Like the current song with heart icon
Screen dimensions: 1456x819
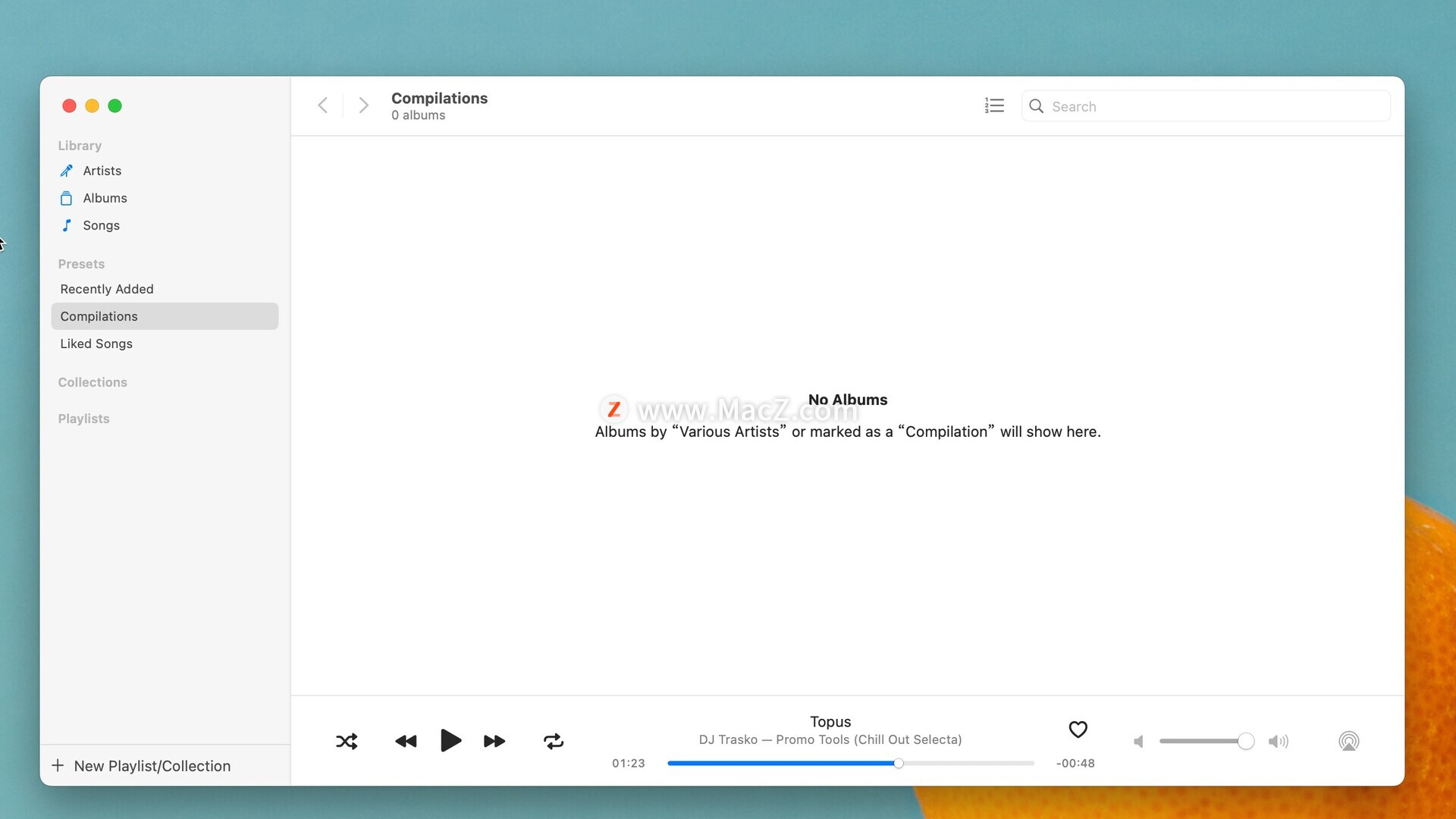[x=1078, y=729]
